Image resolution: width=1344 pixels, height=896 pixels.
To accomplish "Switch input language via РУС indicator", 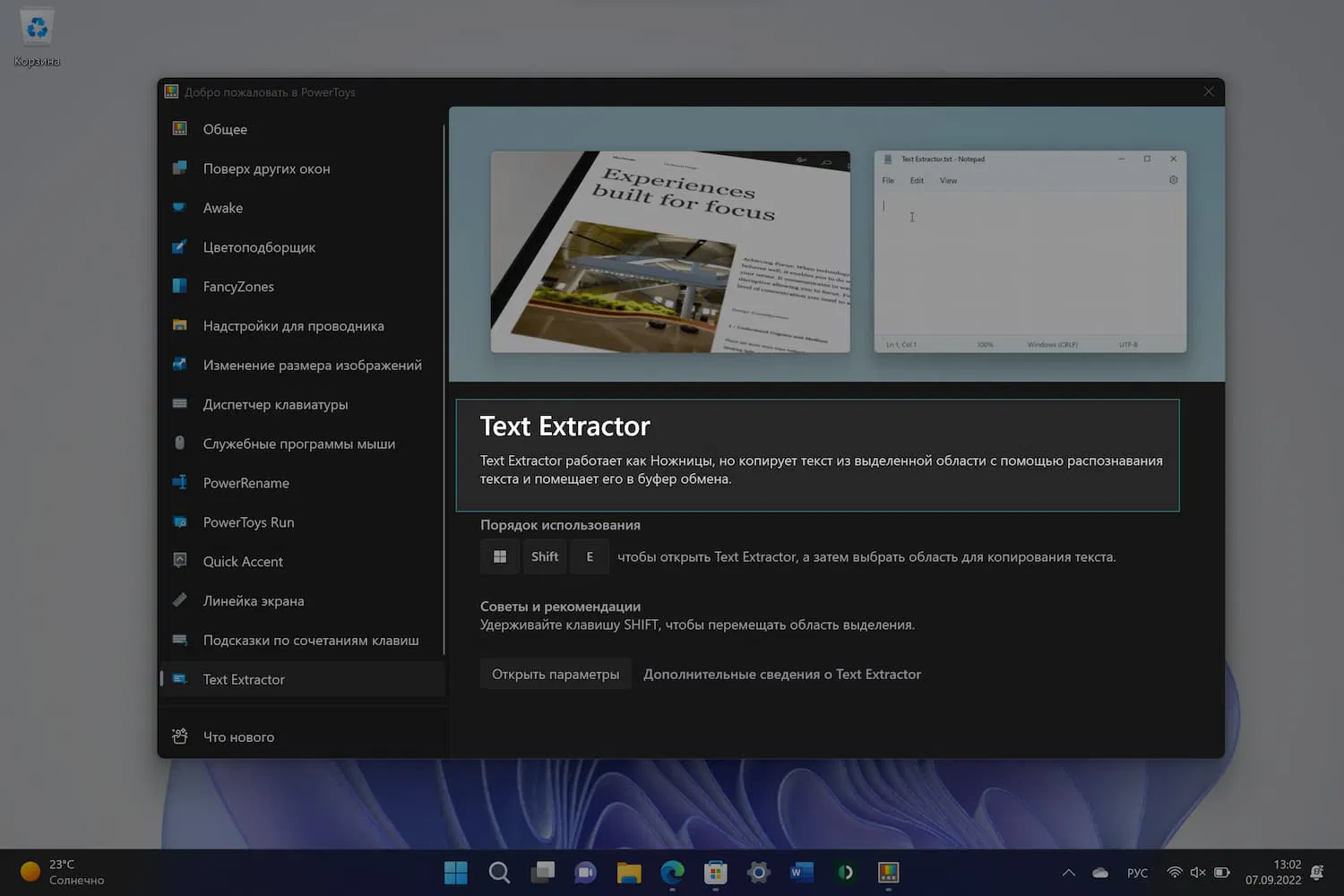I will click(1137, 873).
